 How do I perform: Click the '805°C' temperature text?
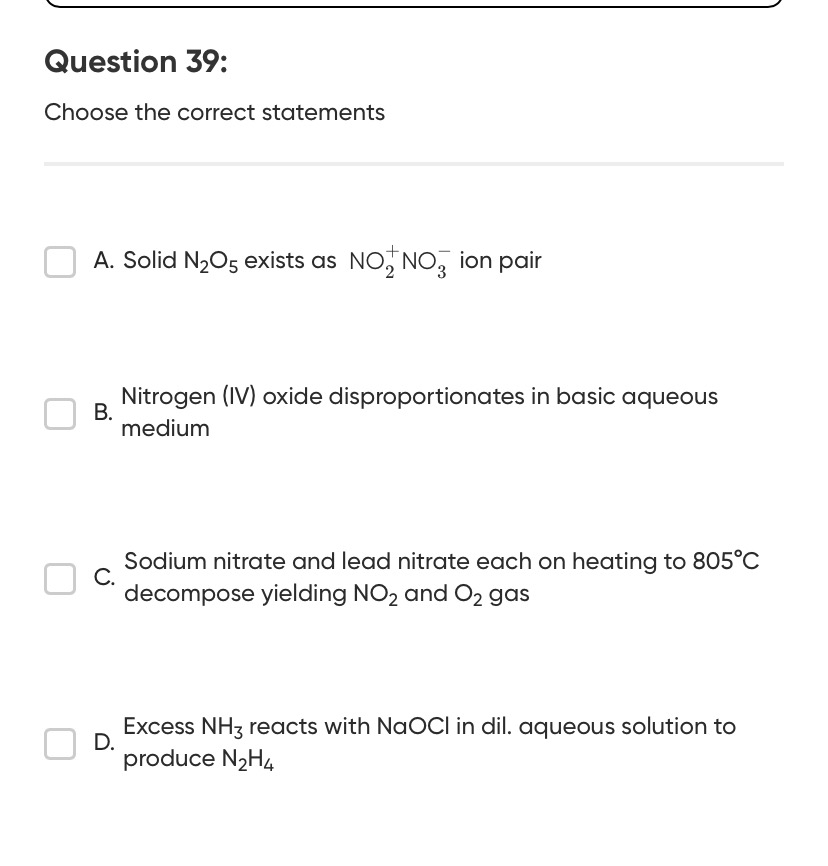pos(726,562)
